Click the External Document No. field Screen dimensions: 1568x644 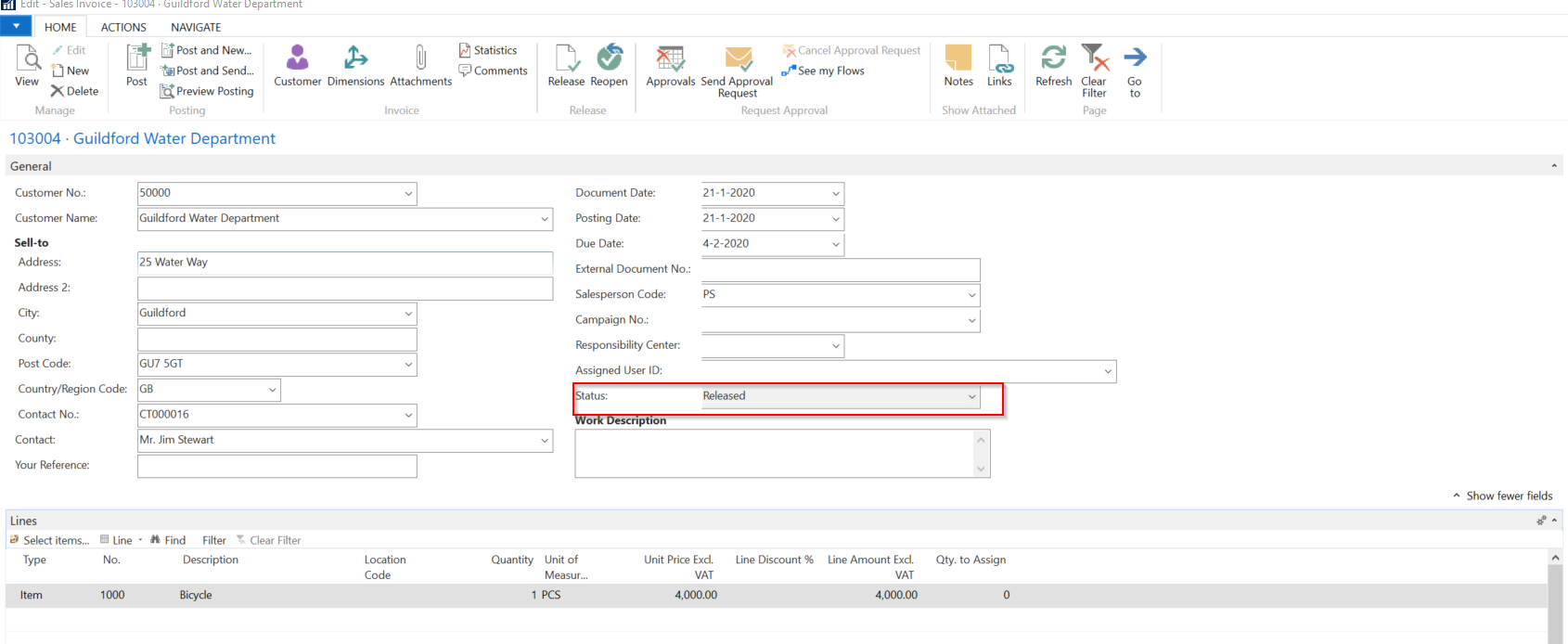840,270
